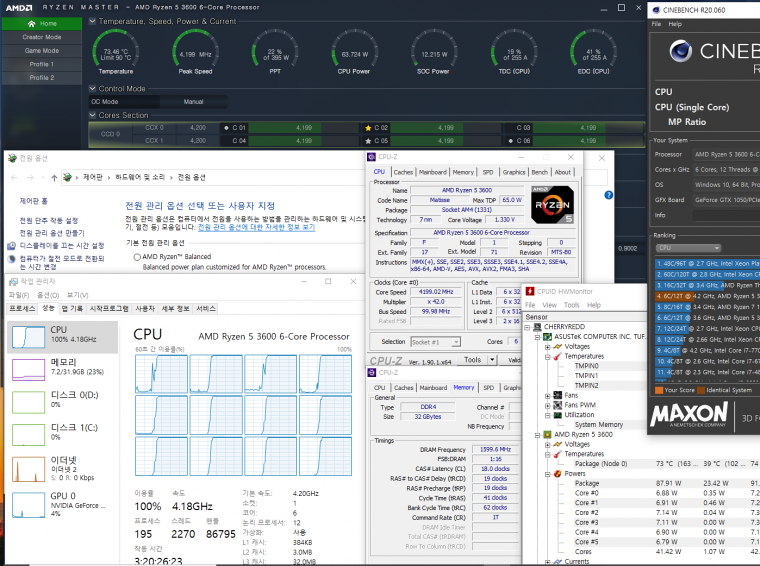Select the Package (Node 0) temperature row
This screenshot has width=760, height=566.
click(x=601, y=464)
